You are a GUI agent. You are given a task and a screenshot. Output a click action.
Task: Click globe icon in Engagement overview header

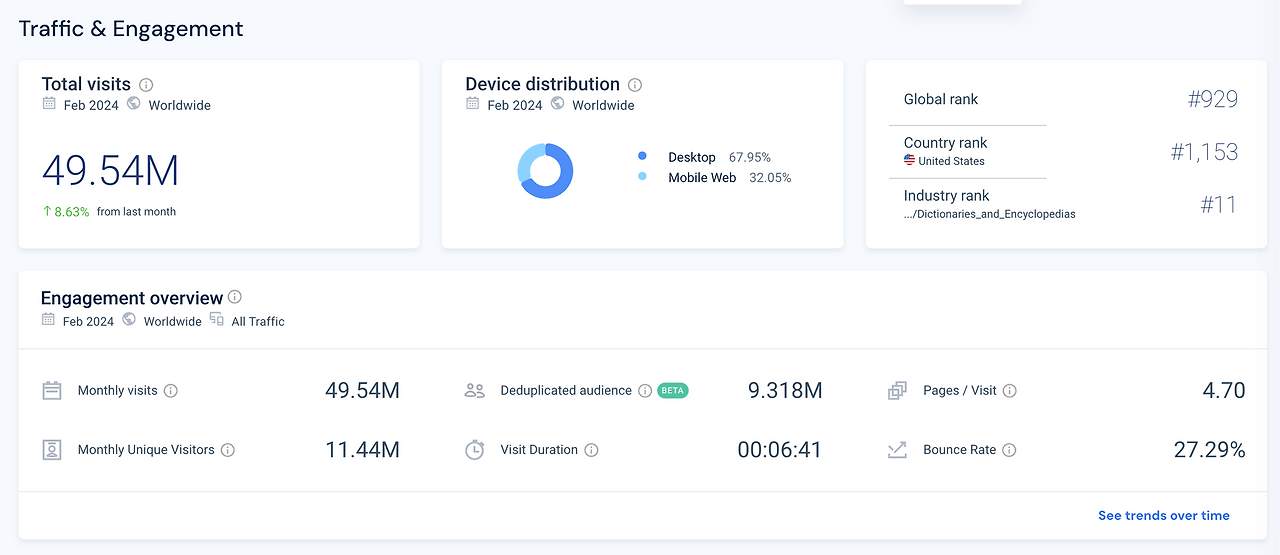click(129, 320)
